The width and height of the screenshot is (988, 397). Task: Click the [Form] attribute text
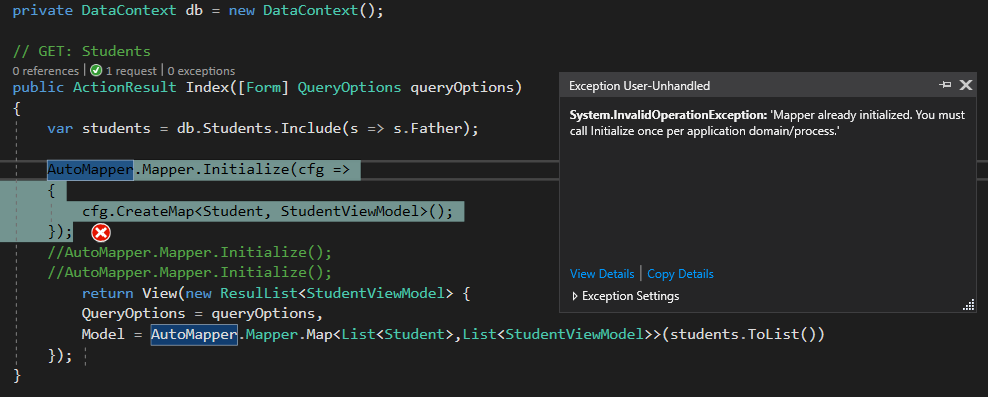(263, 88)
